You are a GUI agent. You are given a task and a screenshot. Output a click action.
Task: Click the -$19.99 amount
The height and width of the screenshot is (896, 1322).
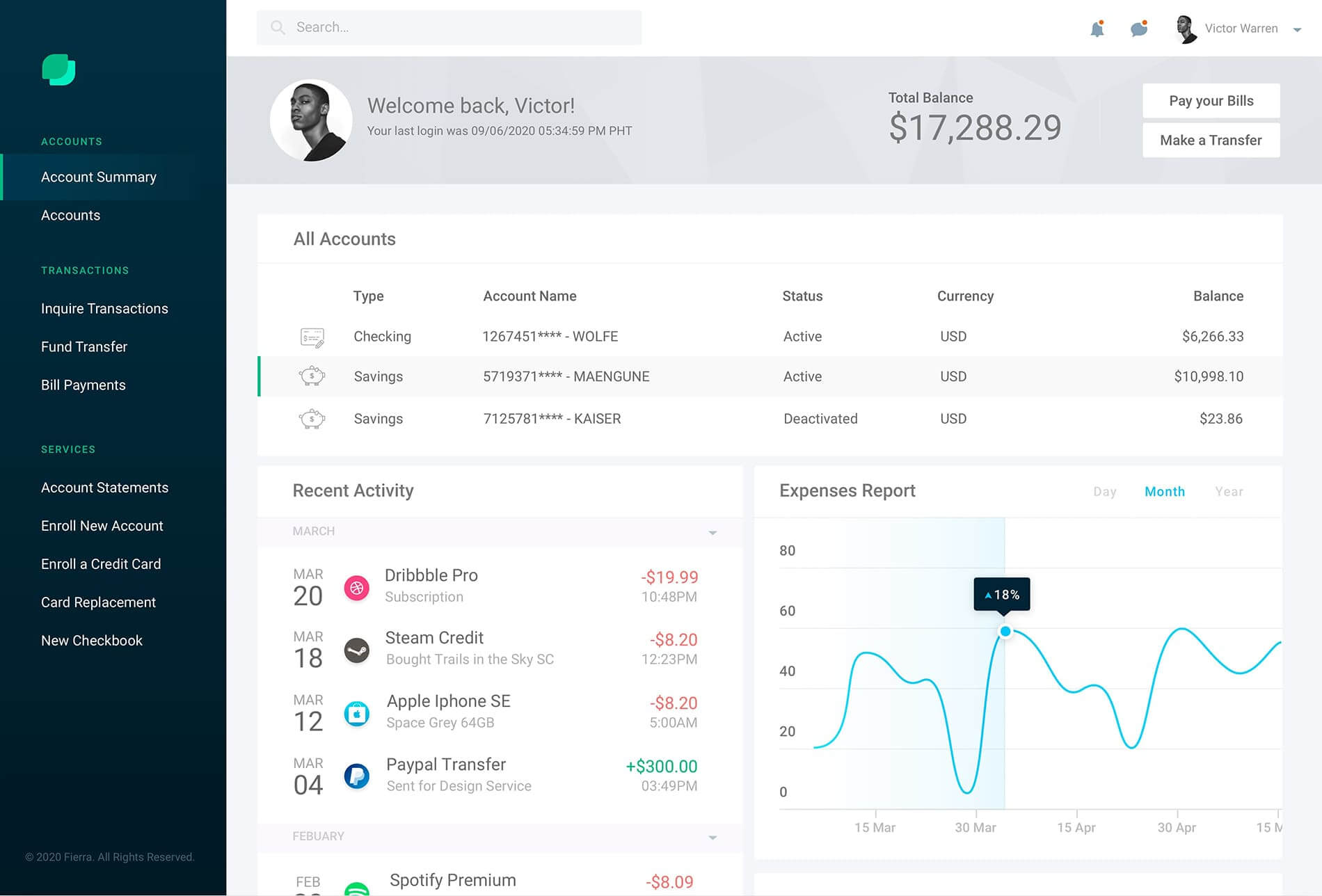coord(669,577)
